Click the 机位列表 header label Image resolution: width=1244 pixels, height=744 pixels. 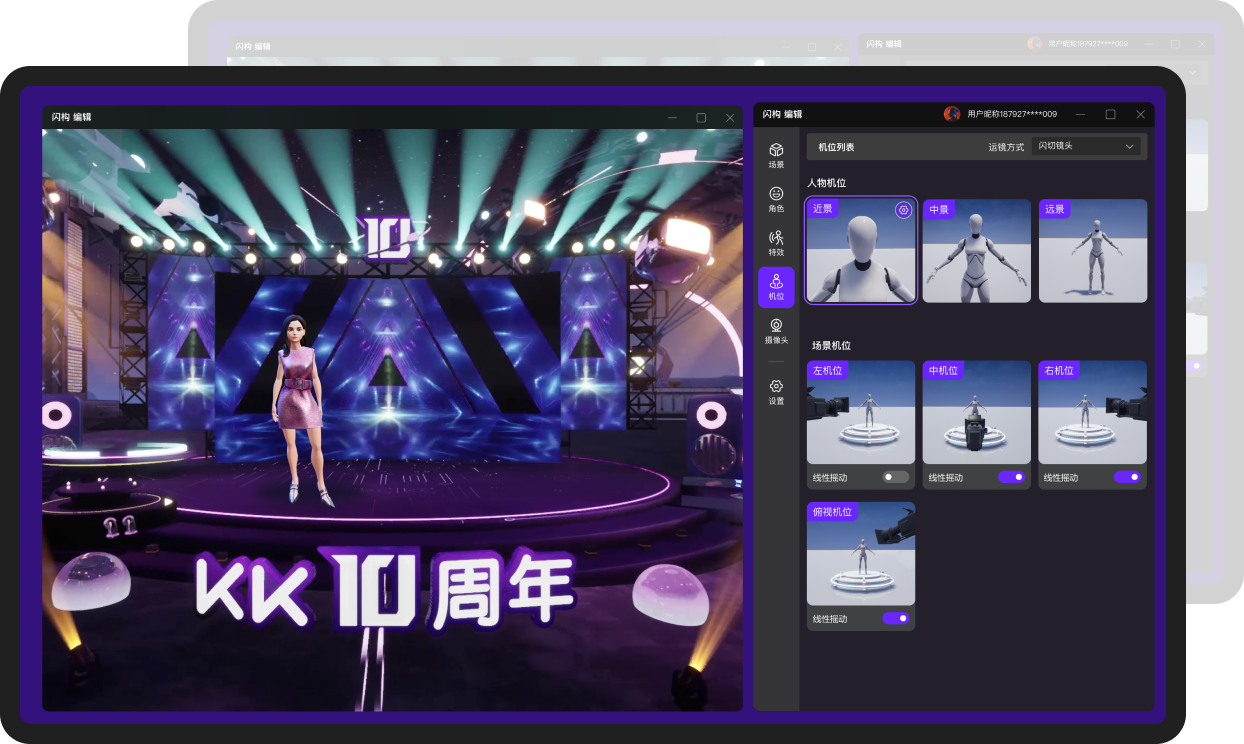[x=836, y=147]
